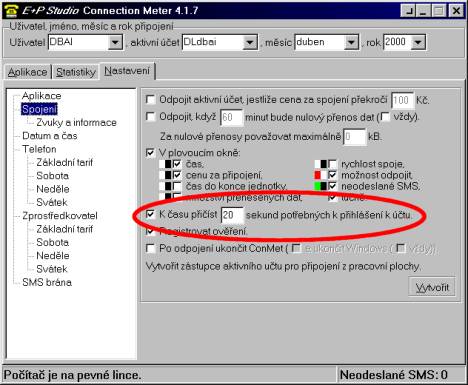Select Aplikace in the settings tree
Viewport: 468px width, 385px height.
(41, 96)
